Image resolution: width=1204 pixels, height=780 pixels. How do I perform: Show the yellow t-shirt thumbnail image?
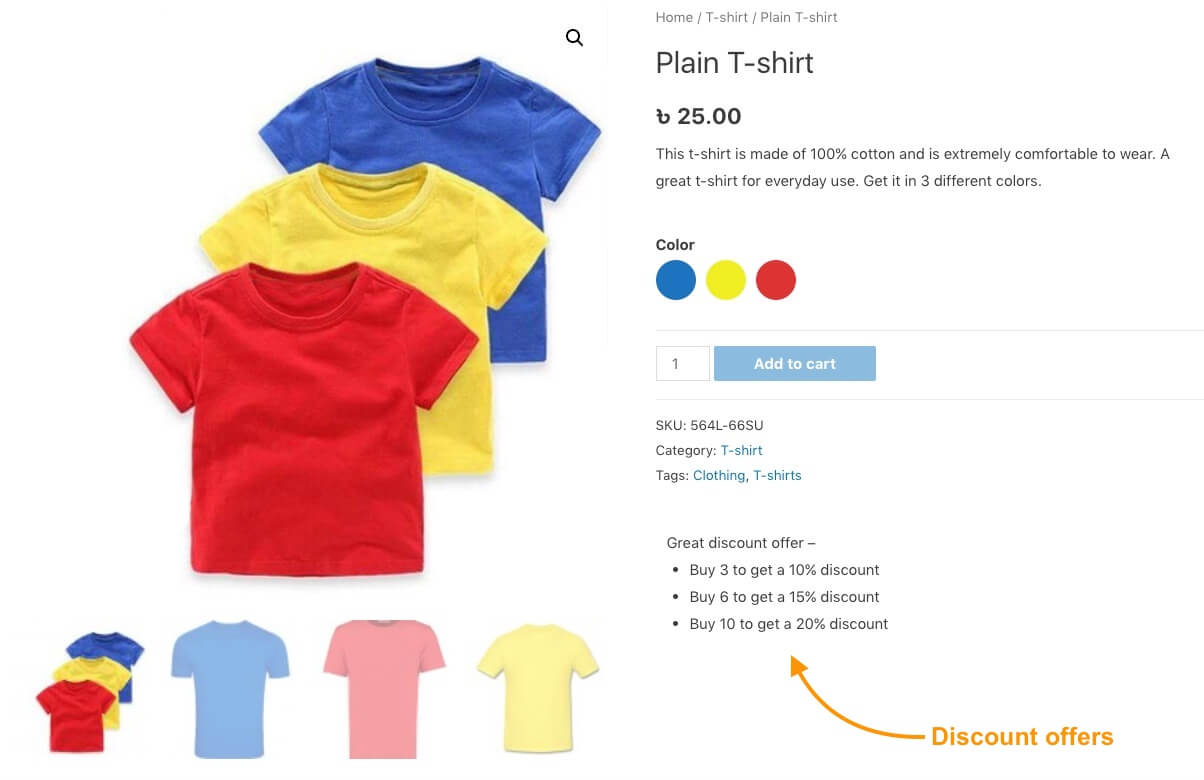(x=537, y=690)
